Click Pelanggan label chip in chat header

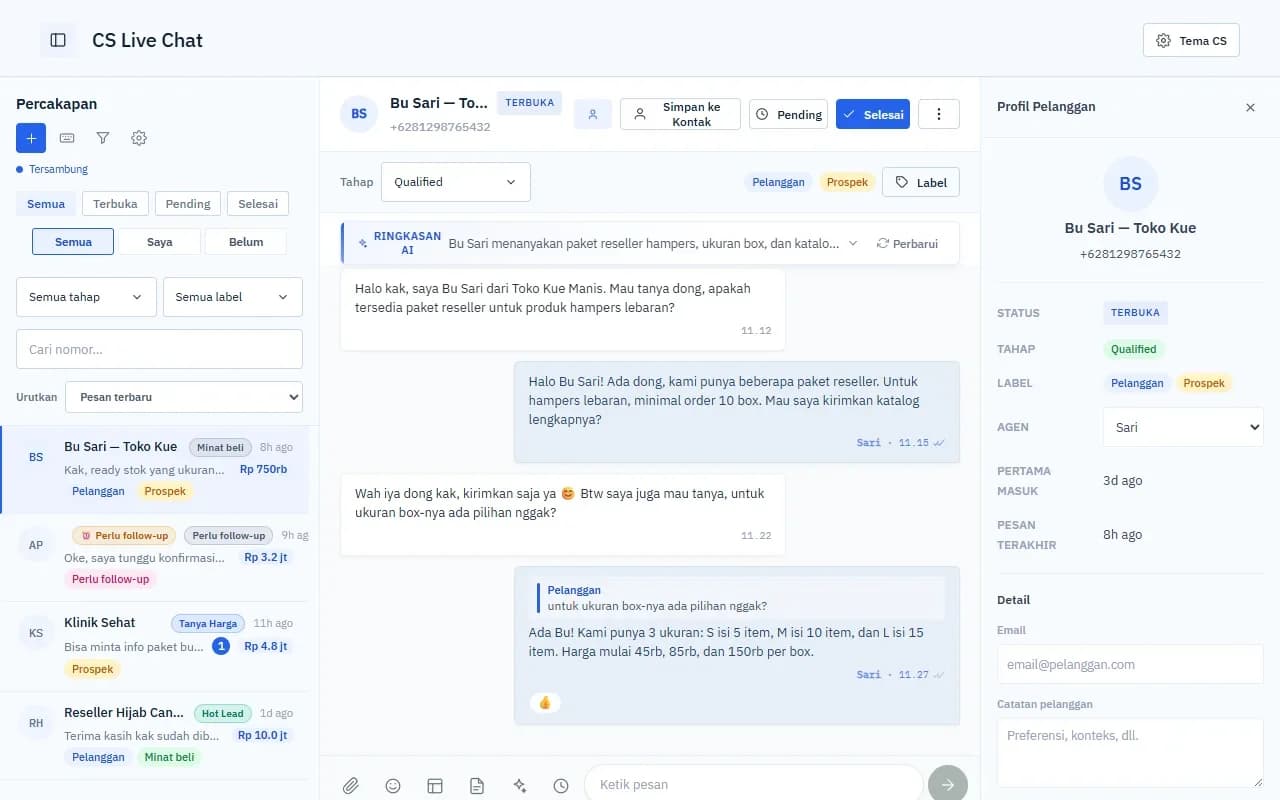pyautogui.click(x=778, y=182)
